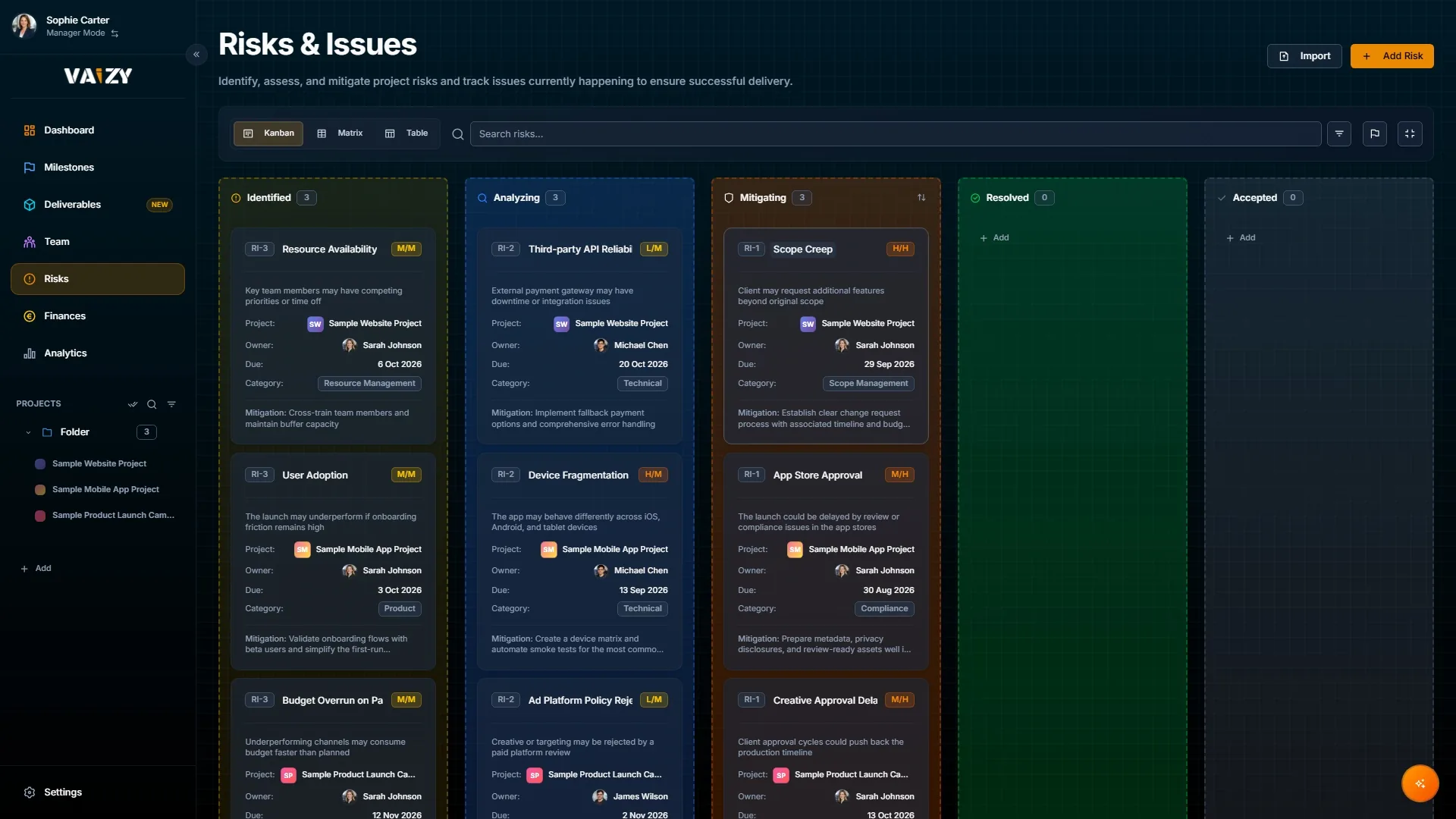Click the Add Risk button
The width and height of the screenshot is (1456, 819).
click(1392, 56)
